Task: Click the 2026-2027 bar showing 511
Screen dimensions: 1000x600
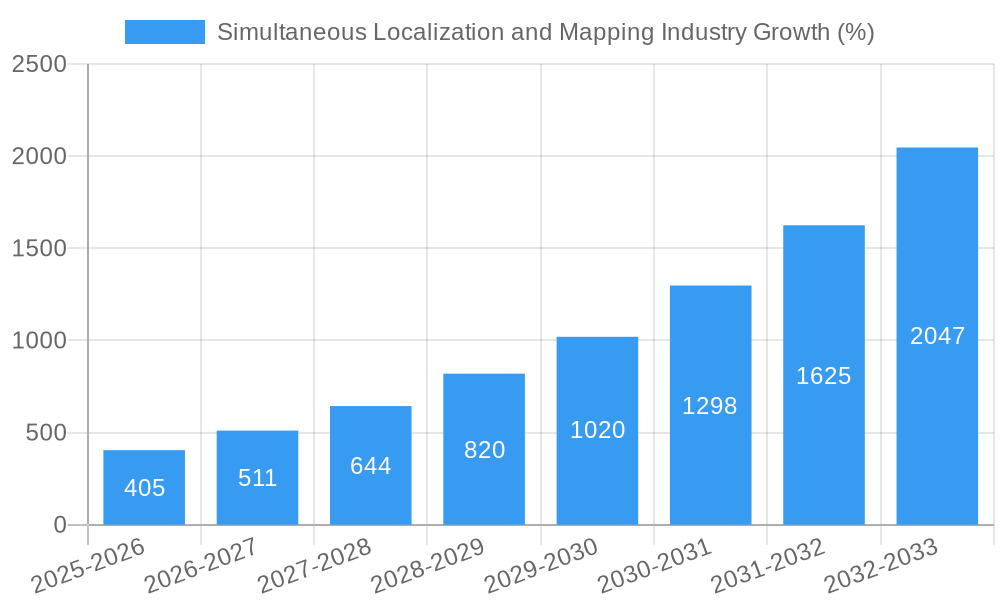Action: [x=258, y=478]
